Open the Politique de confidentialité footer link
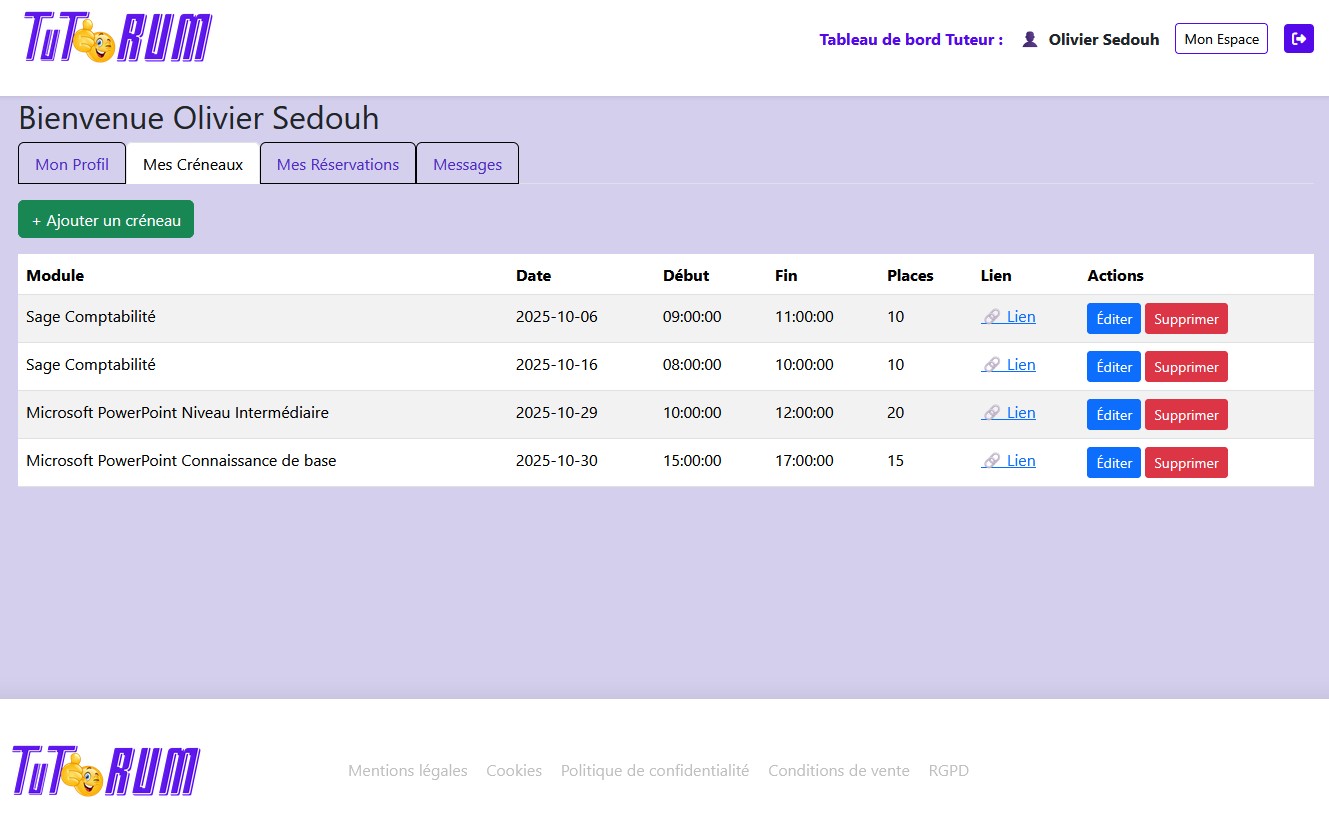This screenshot has height=832, width=1329. [x=654, y=771]
